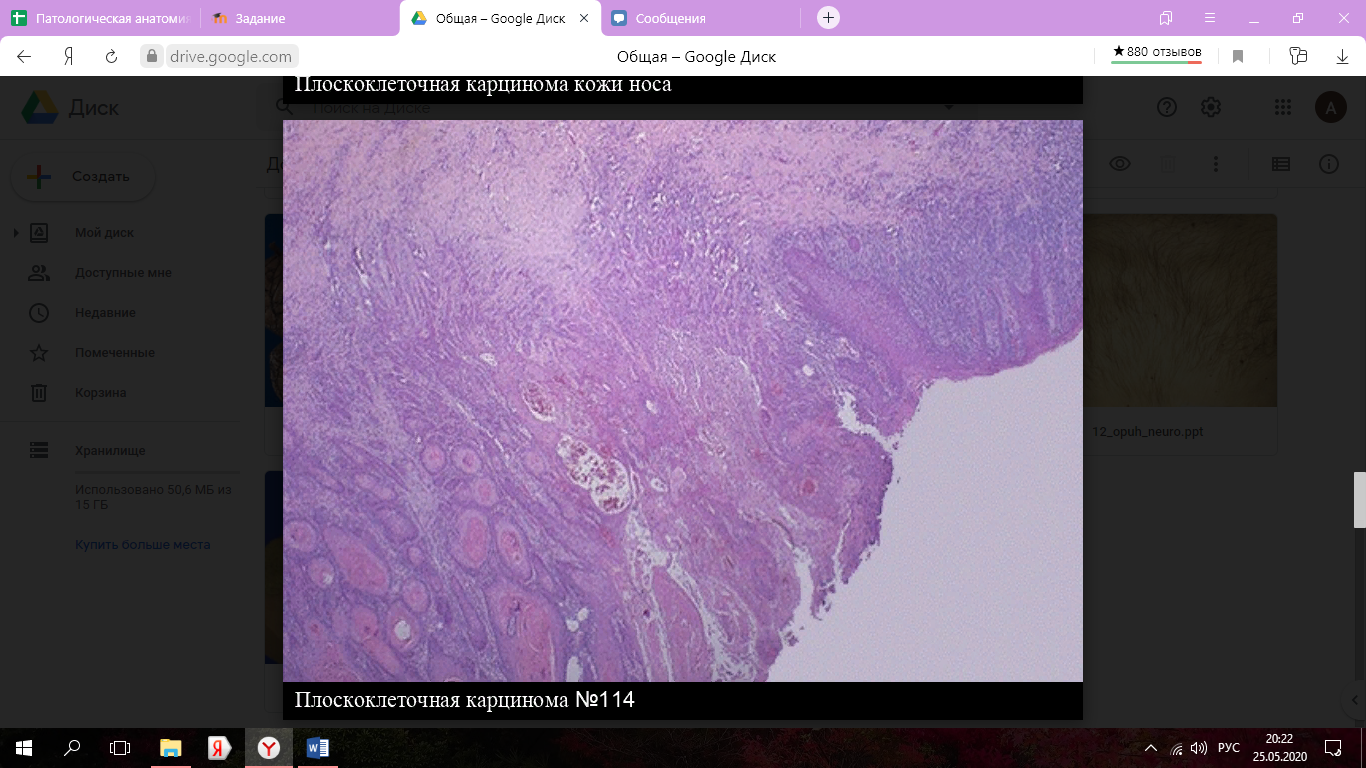Open Windows notification center icon

(1333, 748)
